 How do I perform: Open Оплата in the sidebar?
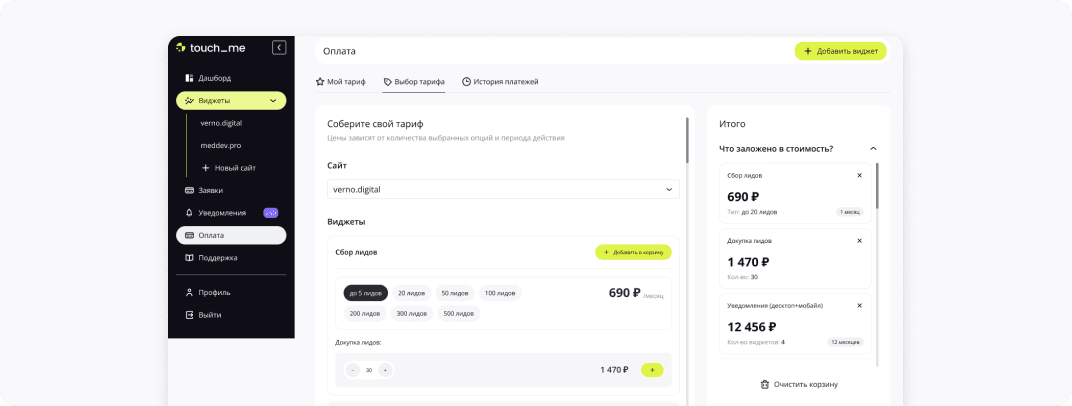231,235
